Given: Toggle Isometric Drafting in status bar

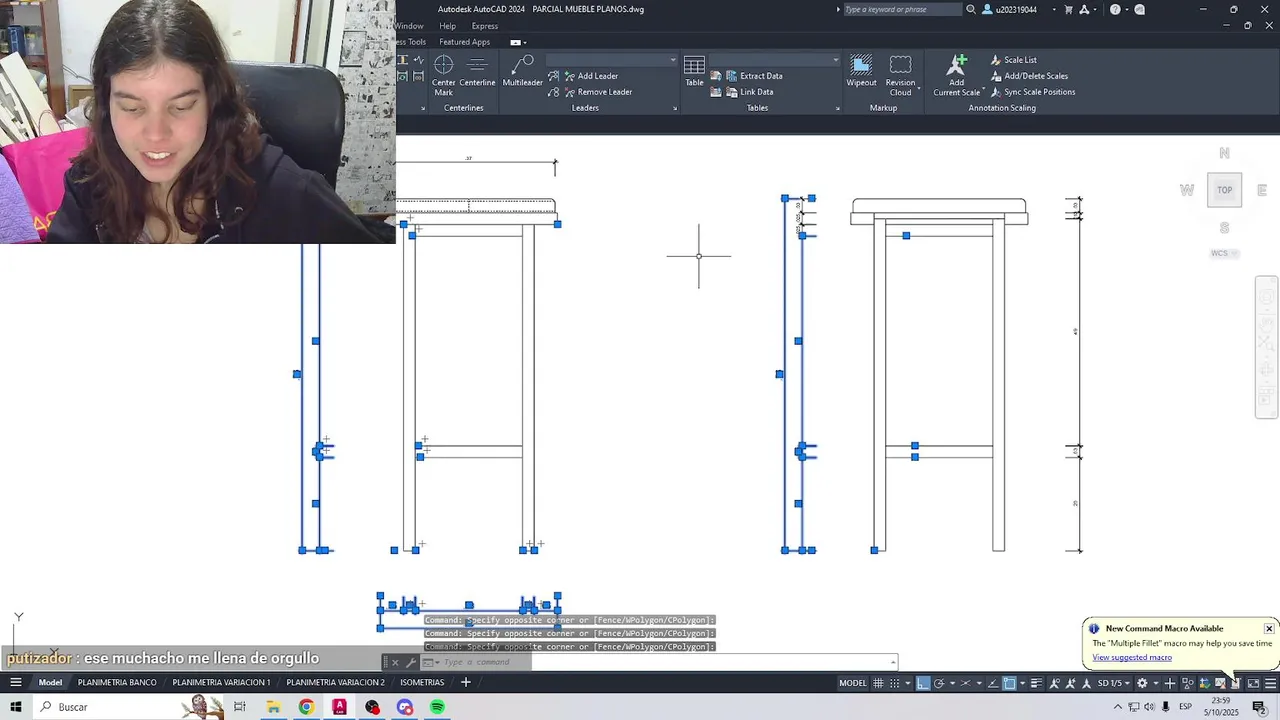Looking at the screenshot, I should coord(966,683).
